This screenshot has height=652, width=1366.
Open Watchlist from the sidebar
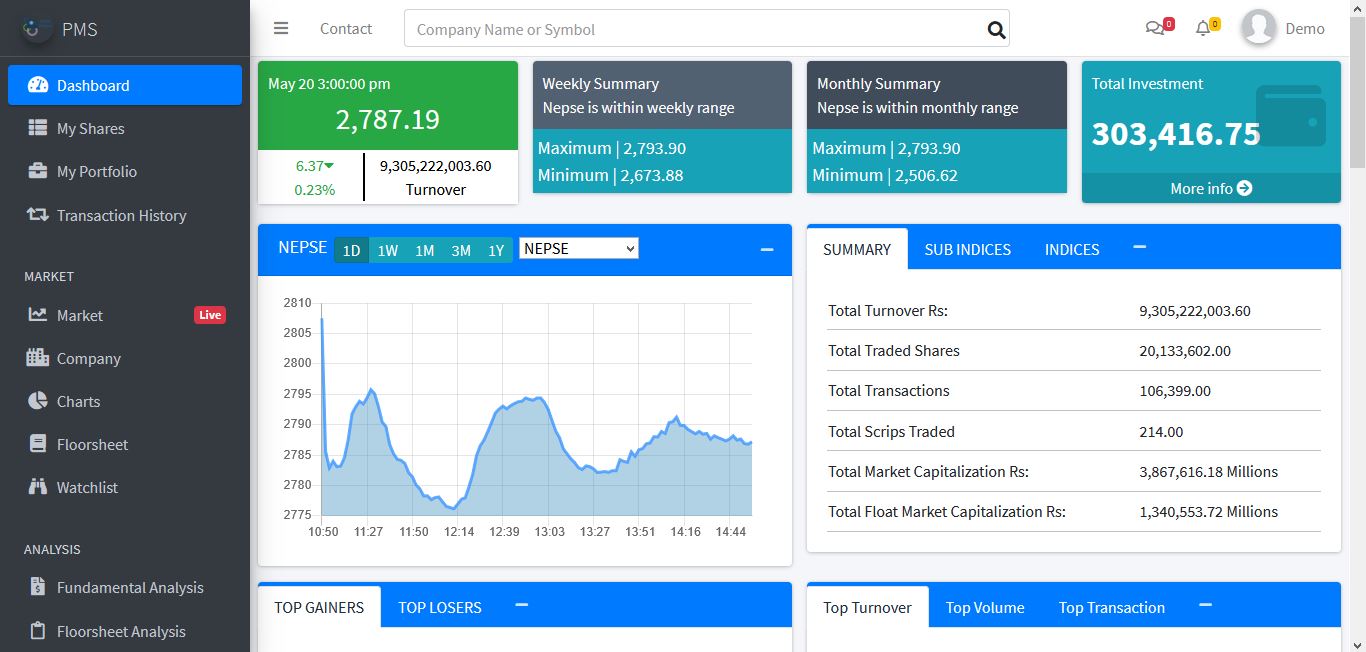tap(87, 488)
